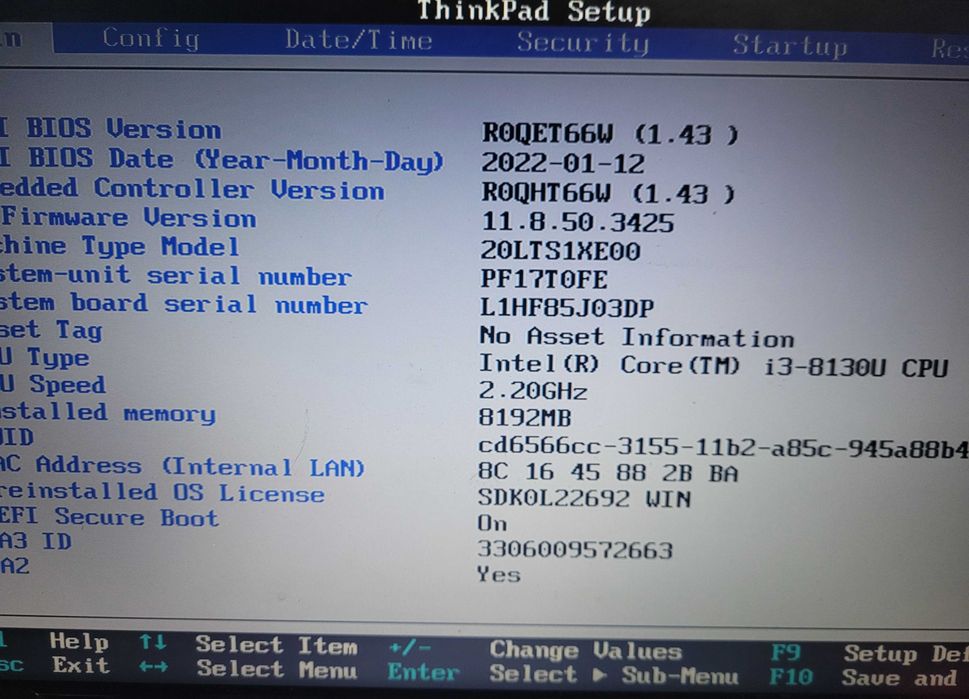Click the F9 key hint
The width and height of the screenshot is (969, 699).
point(785,653)
